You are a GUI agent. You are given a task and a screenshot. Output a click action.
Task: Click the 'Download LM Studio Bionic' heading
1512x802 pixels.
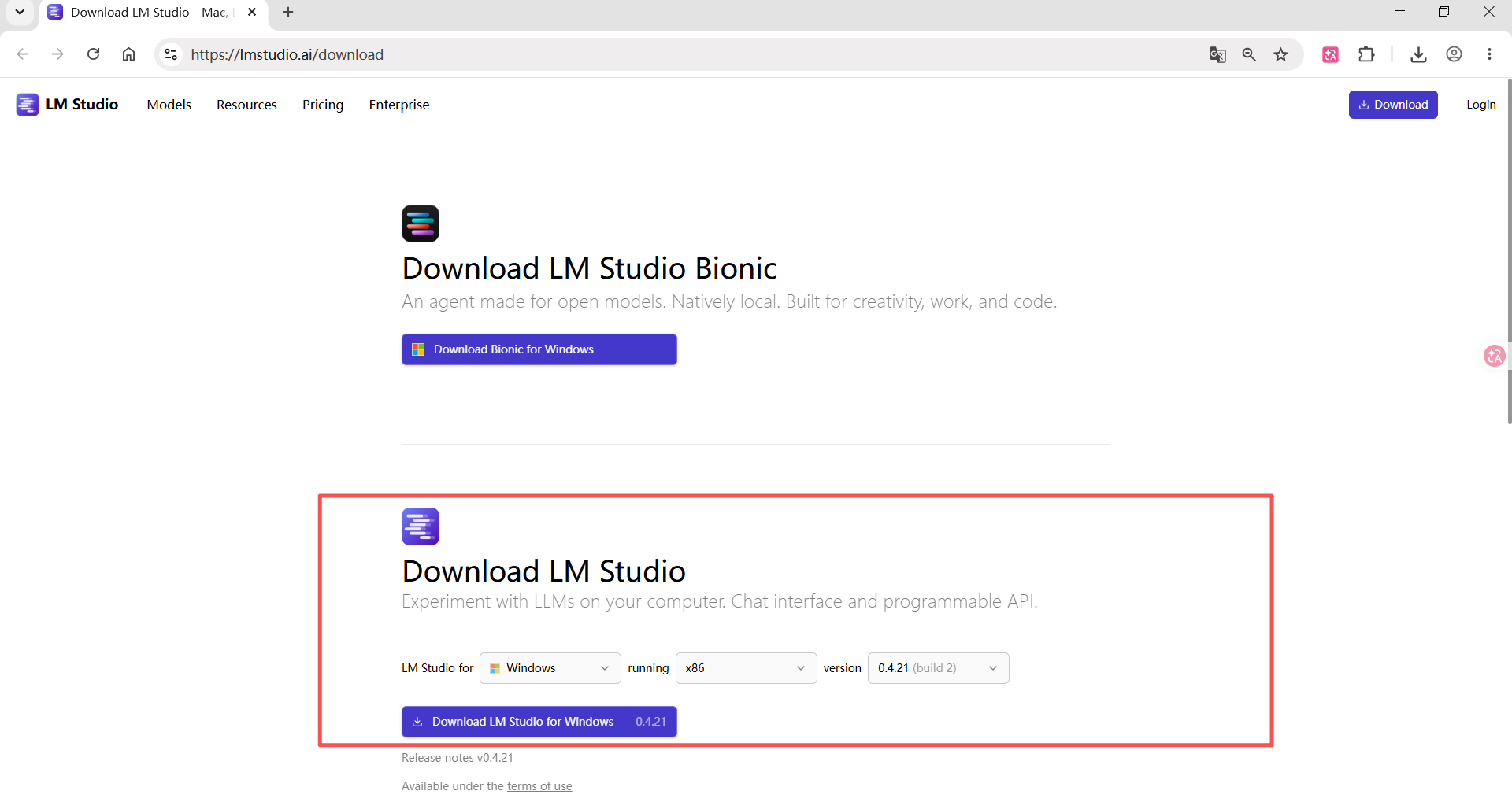click(589, 268)
